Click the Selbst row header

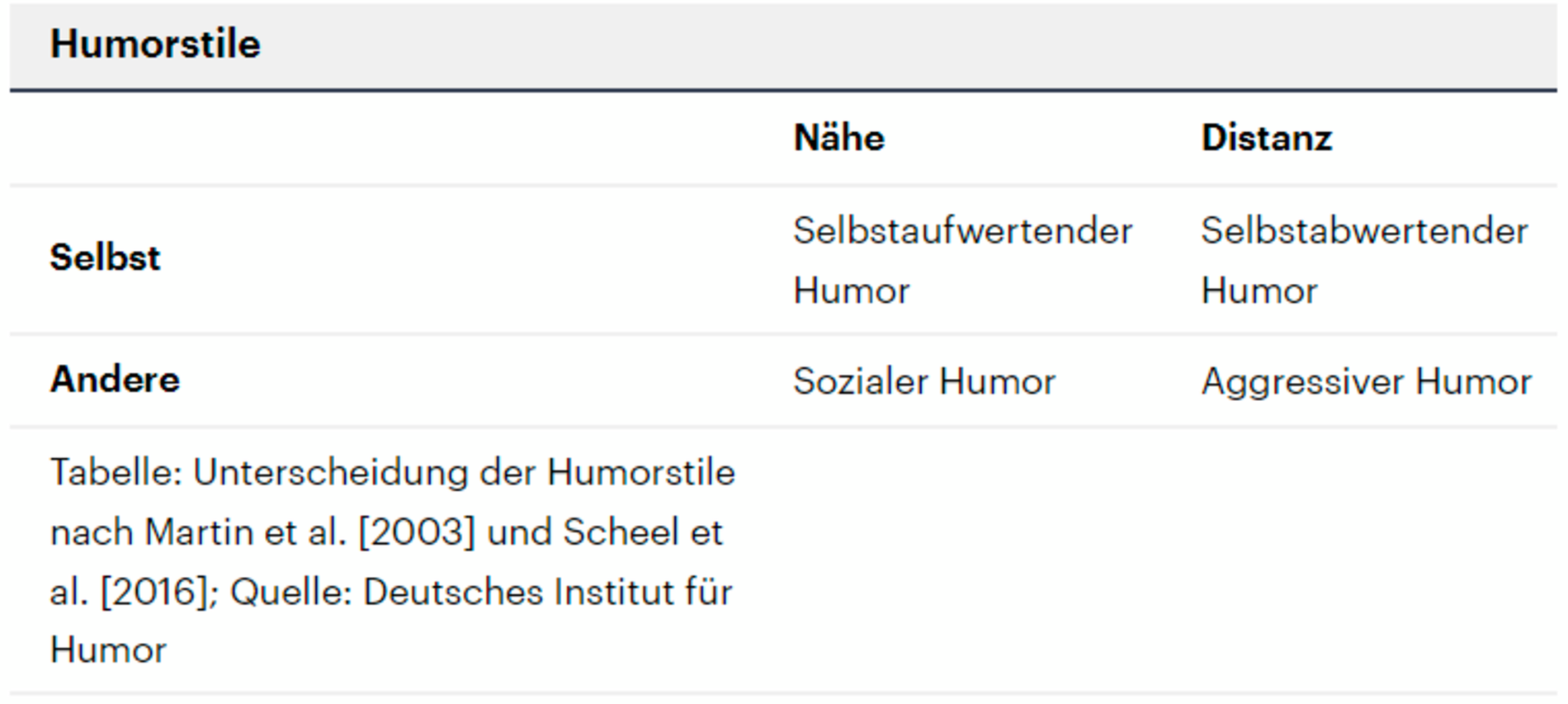pyautogui.click(x=105, y=258)
